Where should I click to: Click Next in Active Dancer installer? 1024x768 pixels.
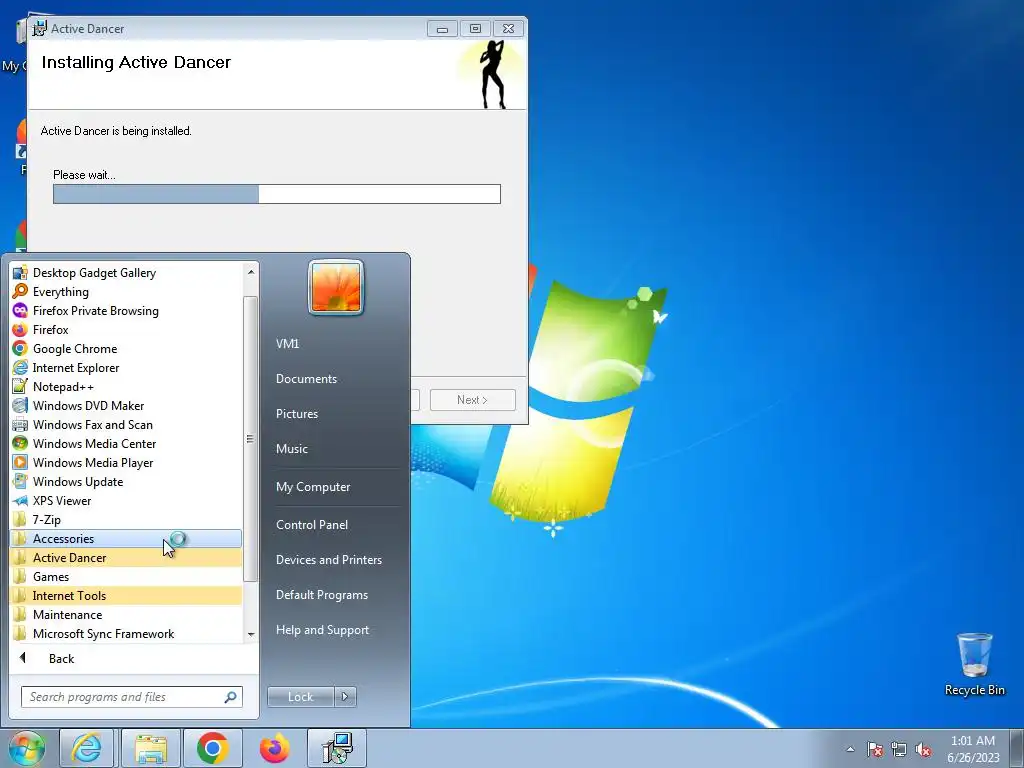tap(473, 400)
